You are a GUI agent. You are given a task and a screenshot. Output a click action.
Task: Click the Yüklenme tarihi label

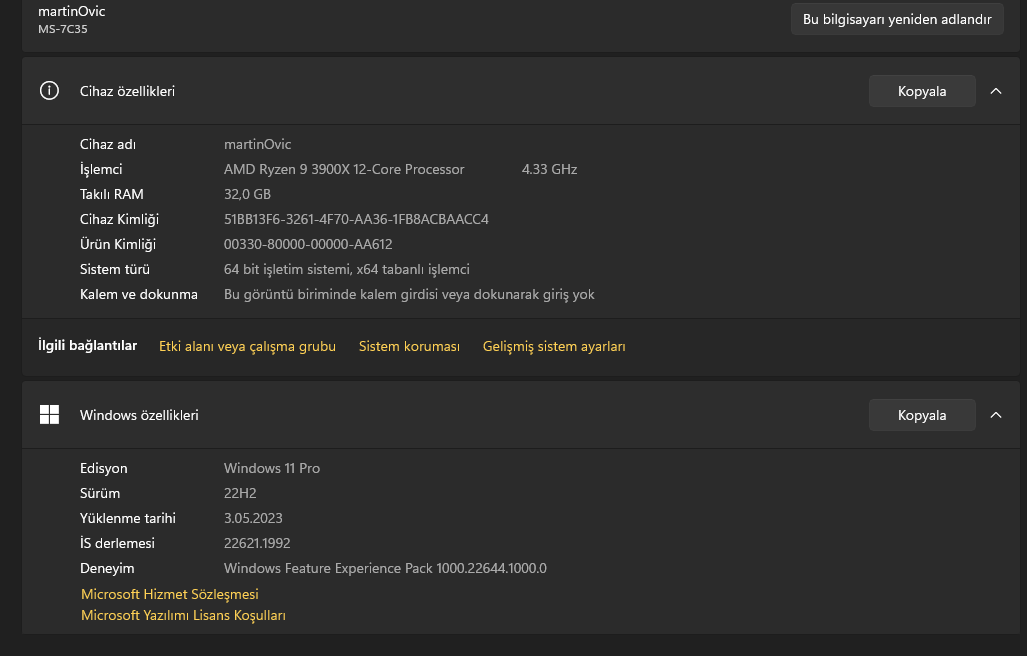click(x=128, y=518)
